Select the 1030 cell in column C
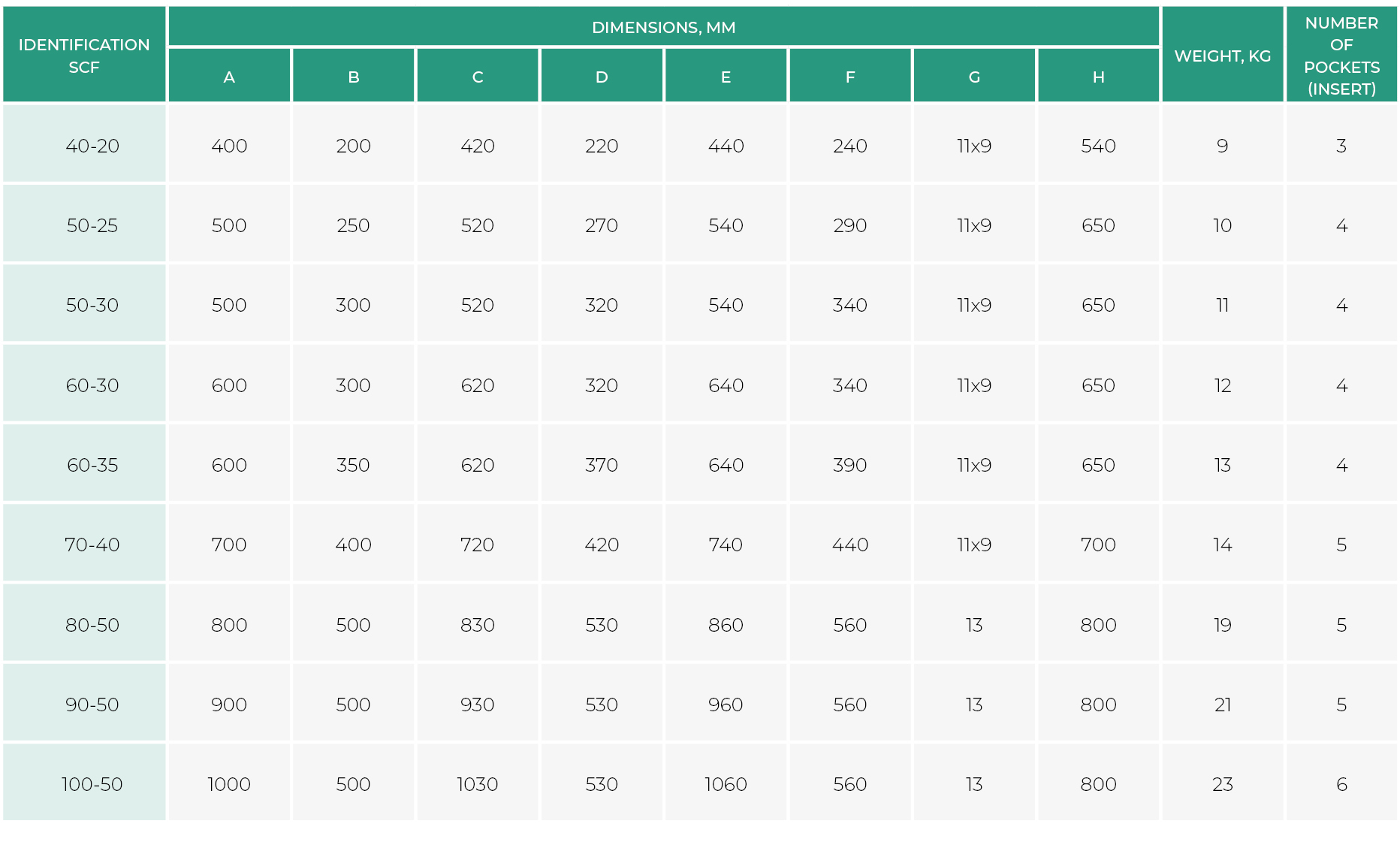The height and width of the screenshot is (857, 1400). [478, 784]
